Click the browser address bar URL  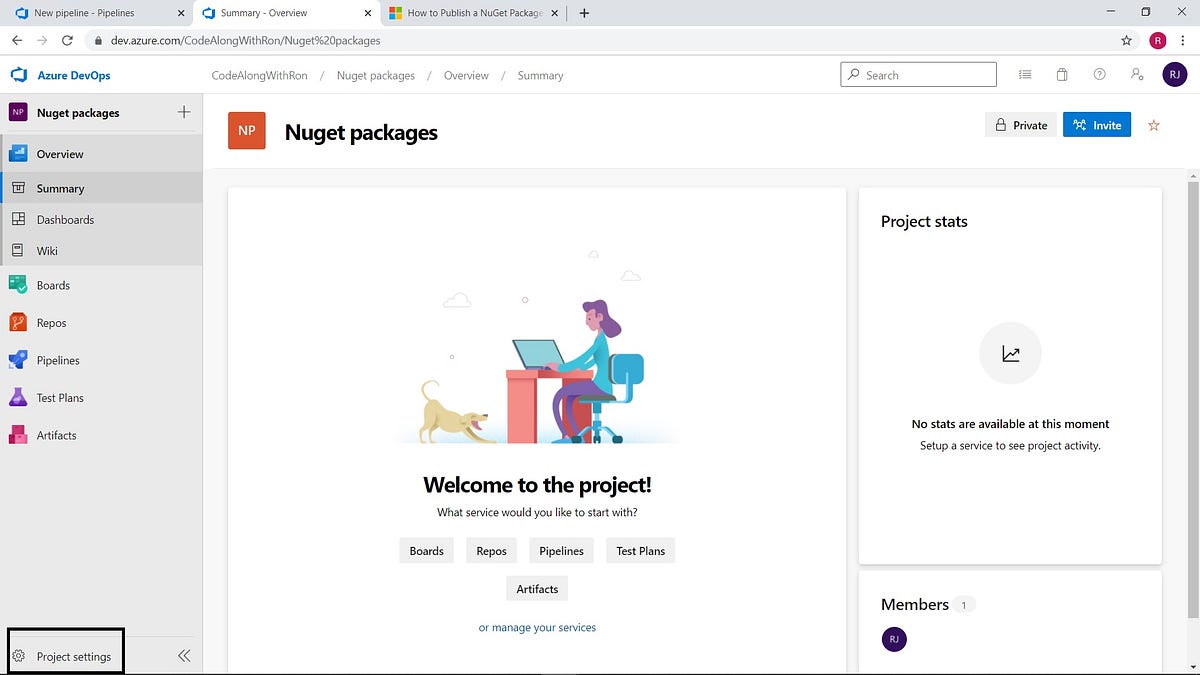tap(246, 41)
